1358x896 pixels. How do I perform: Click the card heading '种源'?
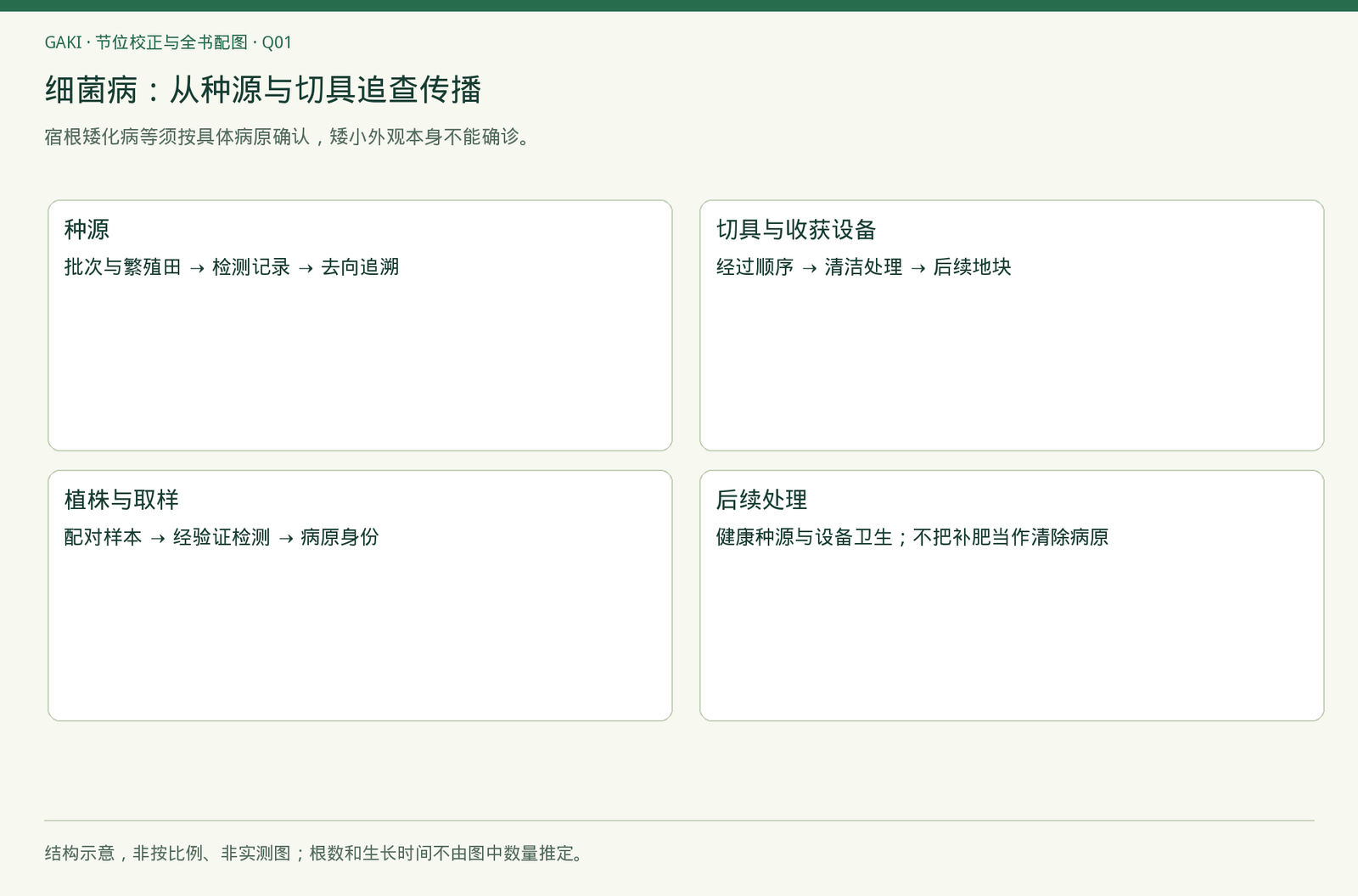coord(87,229)
